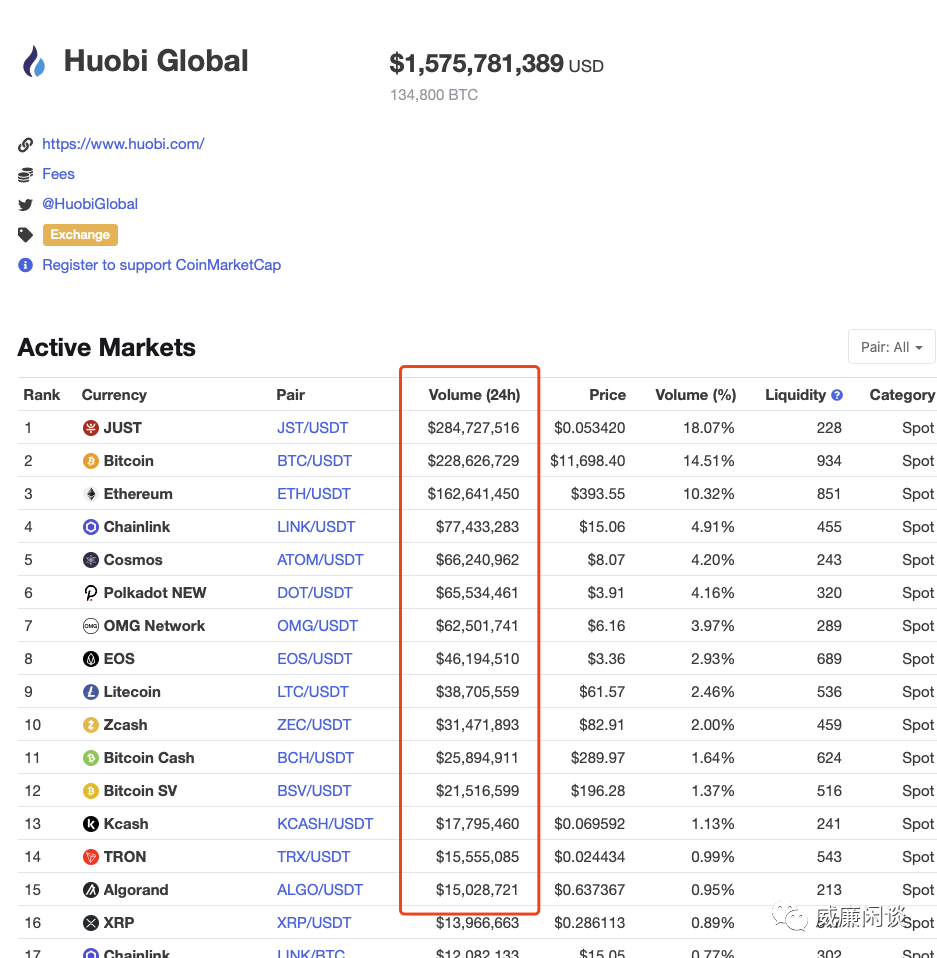This screenshot has height=958, width=937.
Task: Click the Litecoin icon
Action: (x=90, y=692)
